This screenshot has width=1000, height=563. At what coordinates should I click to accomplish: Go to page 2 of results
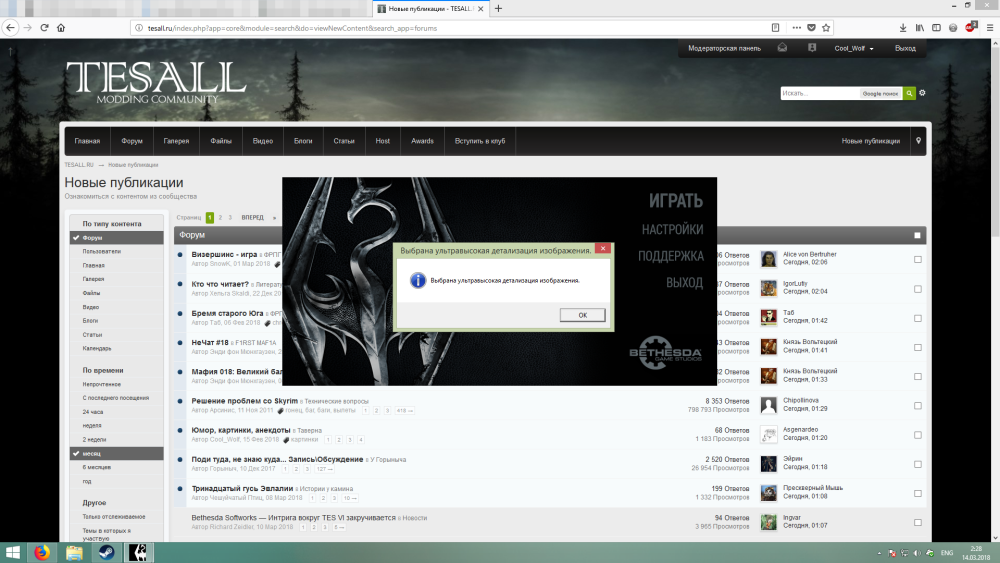220,217
